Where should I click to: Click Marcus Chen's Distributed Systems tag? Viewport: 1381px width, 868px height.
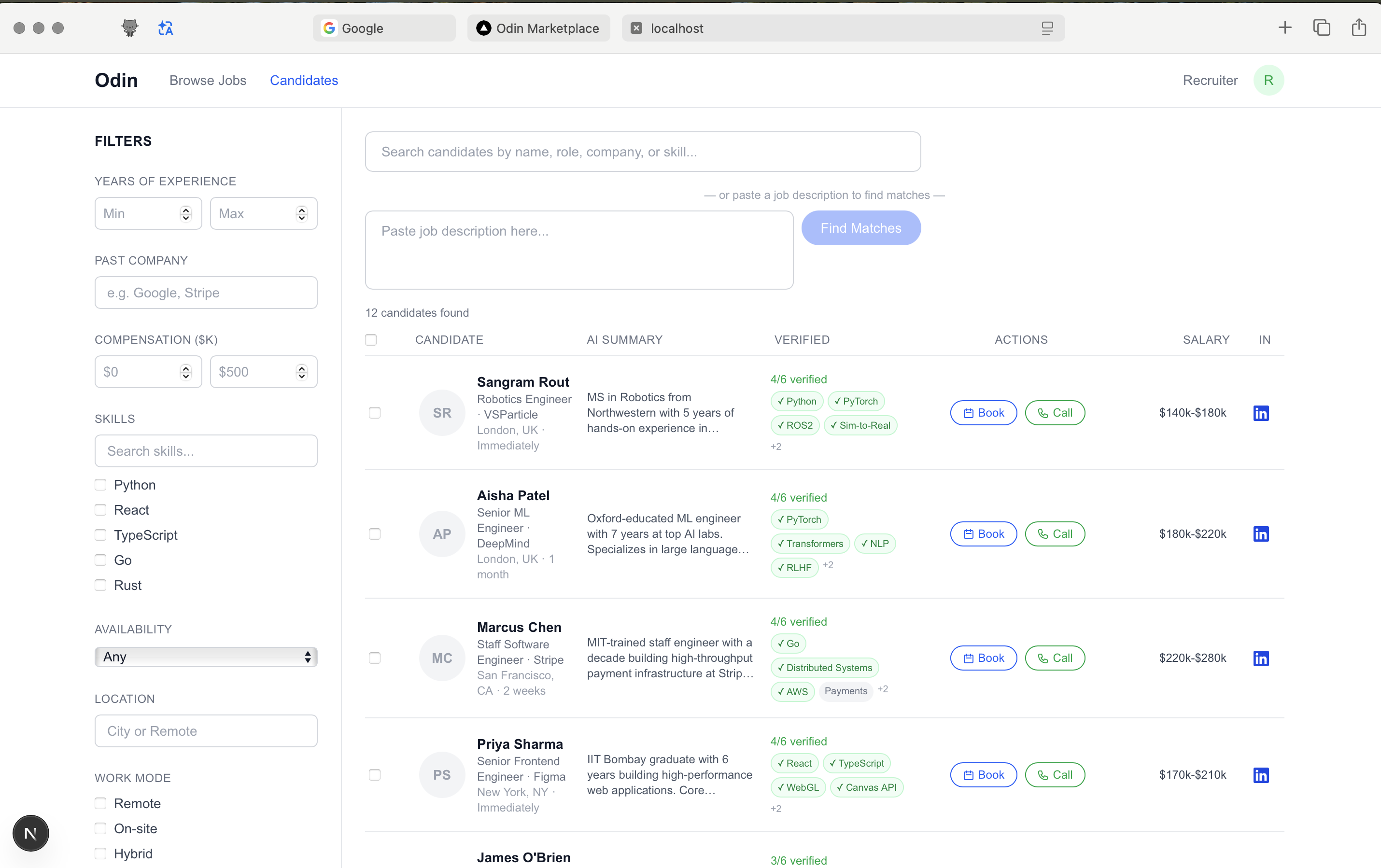point(824,668)
